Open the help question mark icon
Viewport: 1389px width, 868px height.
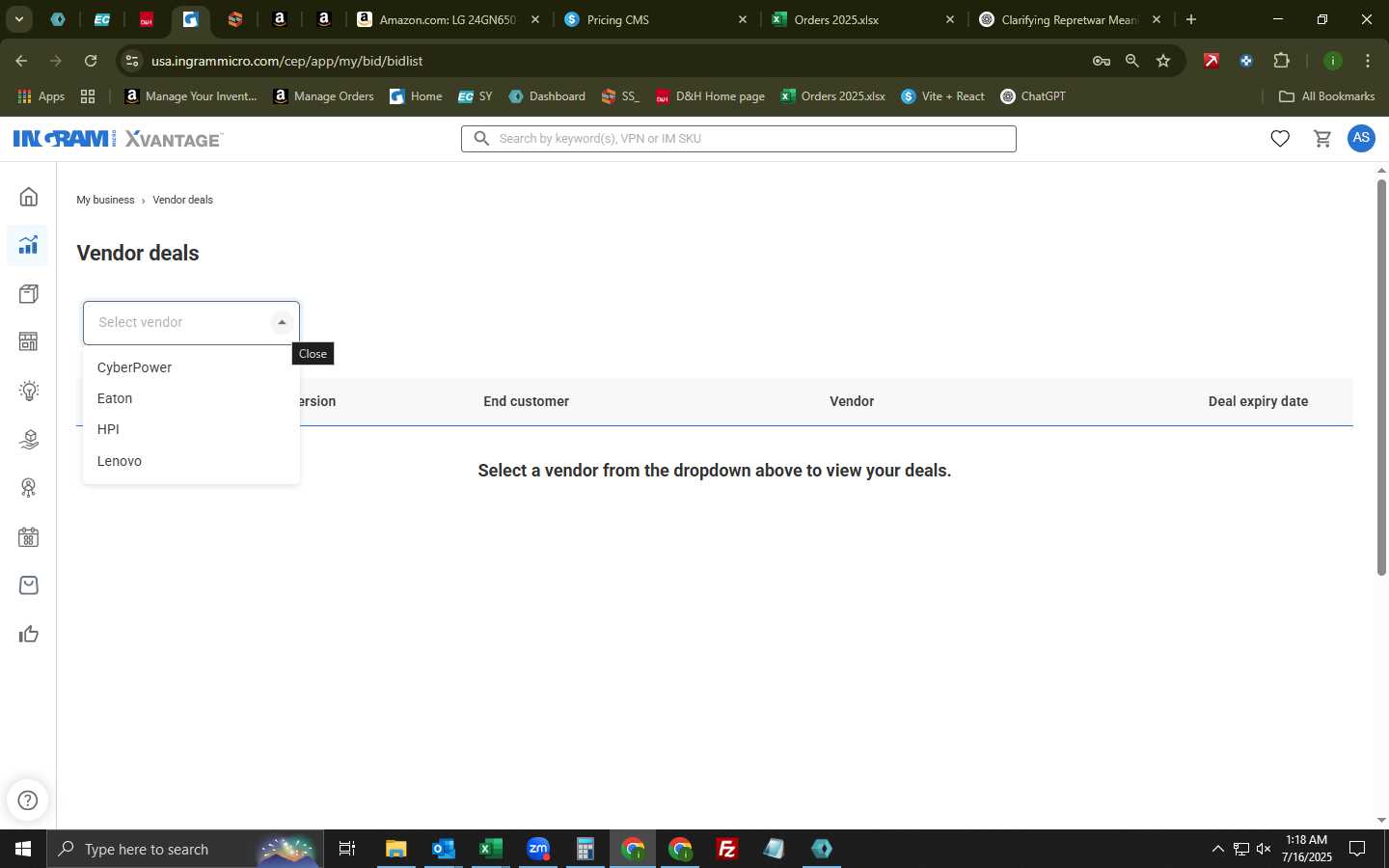coord(28,800)
